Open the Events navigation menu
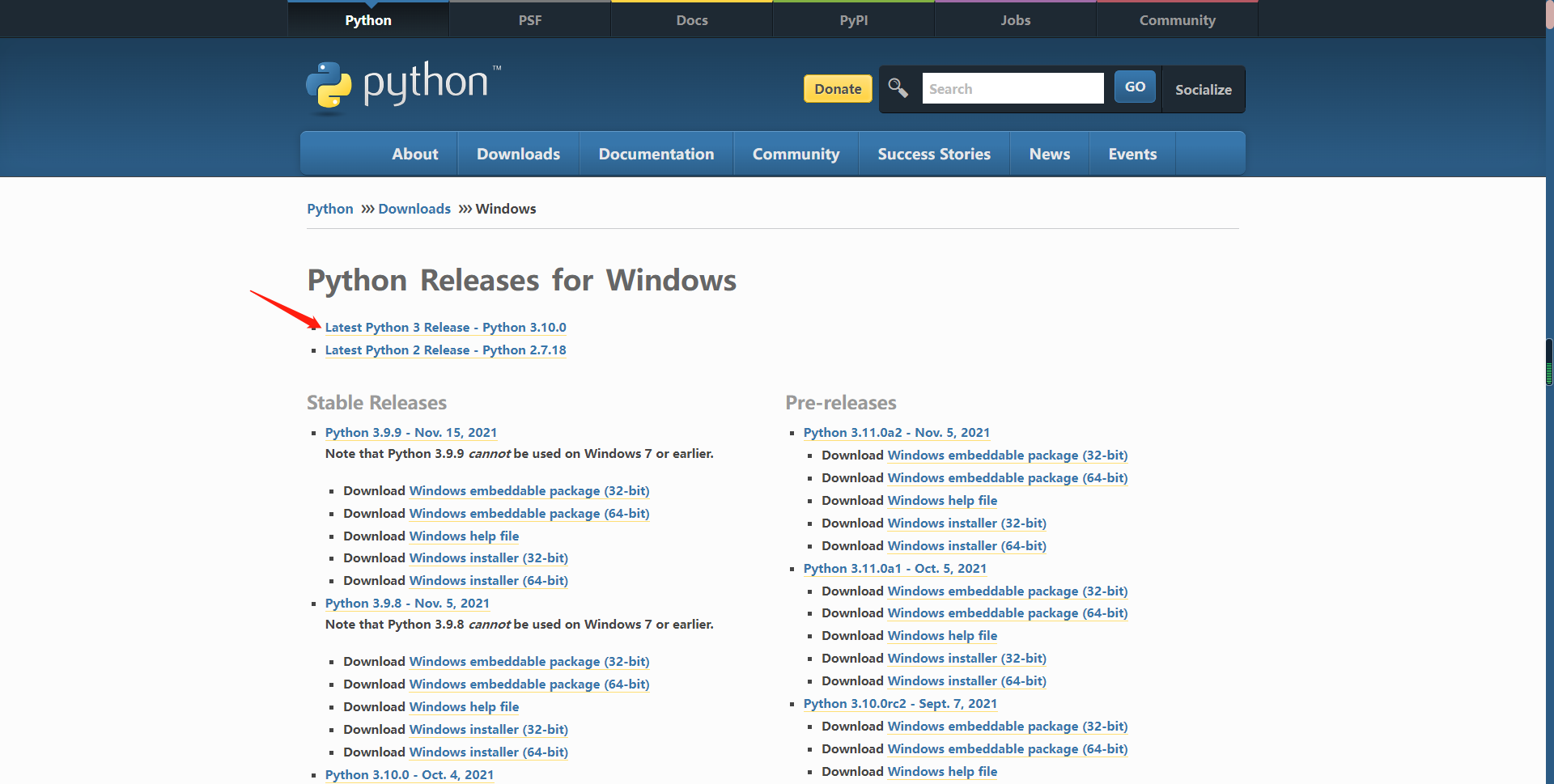 coord(1132,154)
